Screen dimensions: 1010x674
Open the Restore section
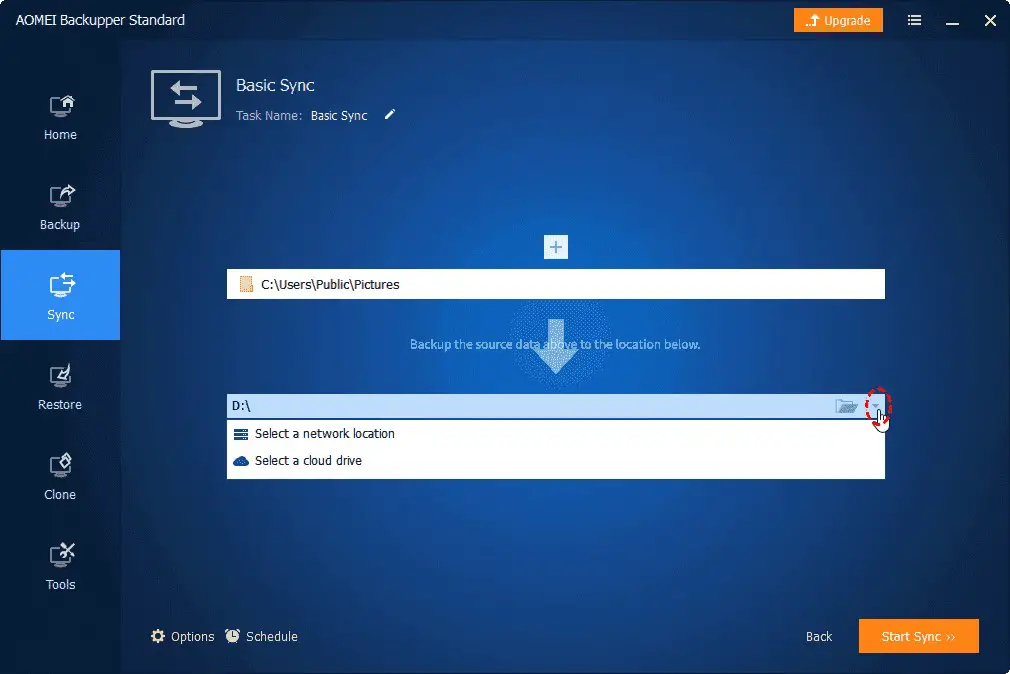60,387
